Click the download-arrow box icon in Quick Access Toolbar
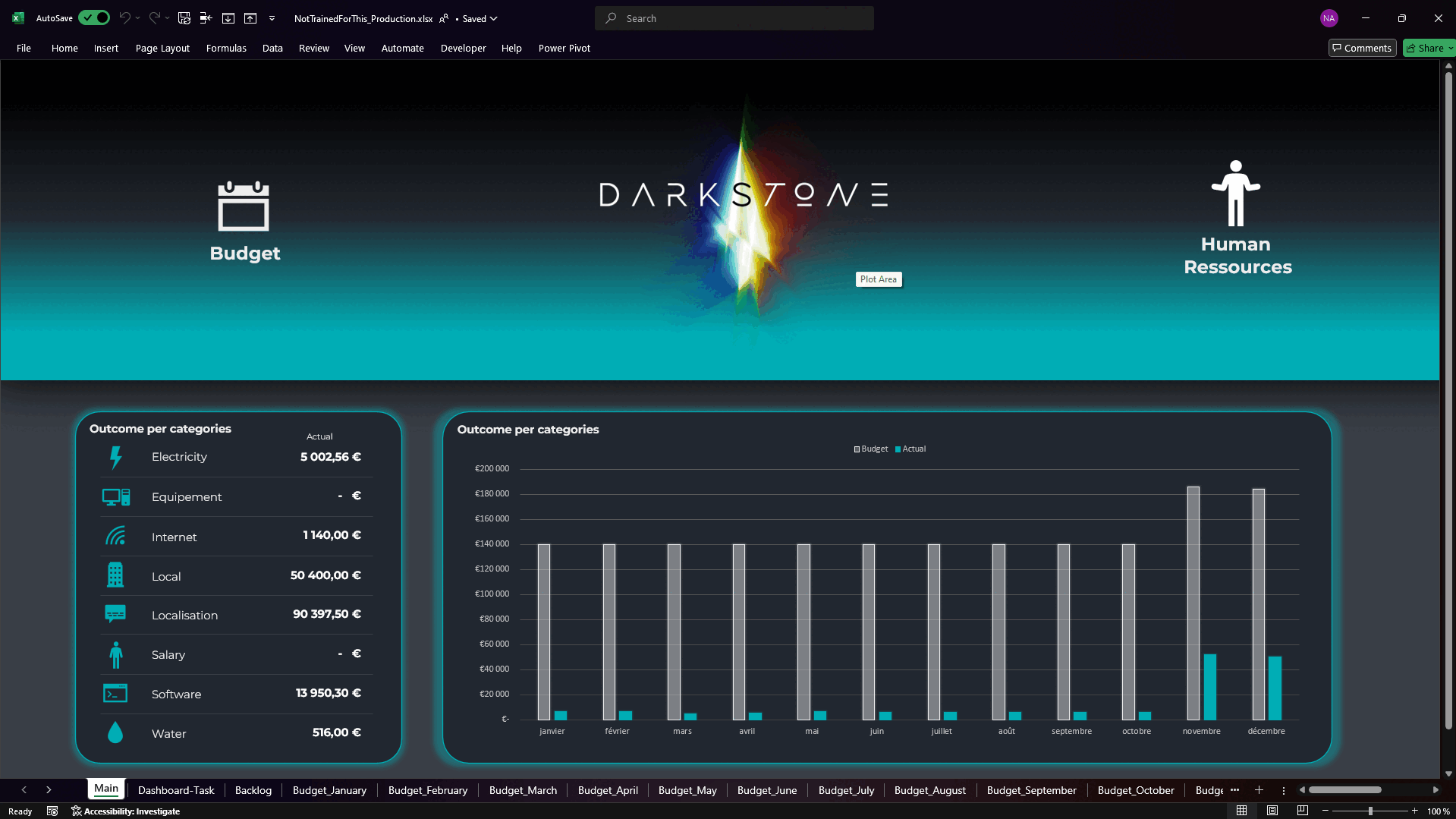This screenshot has height=819, width=1456. point(228,18)
